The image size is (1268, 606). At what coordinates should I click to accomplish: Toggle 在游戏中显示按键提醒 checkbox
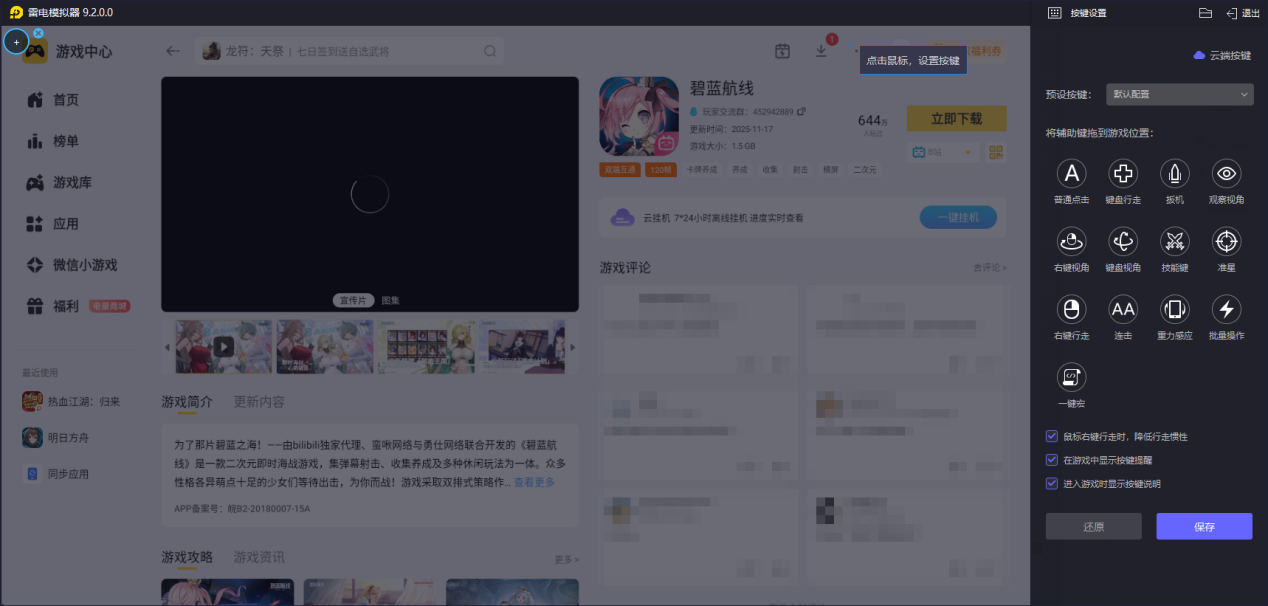point(1051,460)
